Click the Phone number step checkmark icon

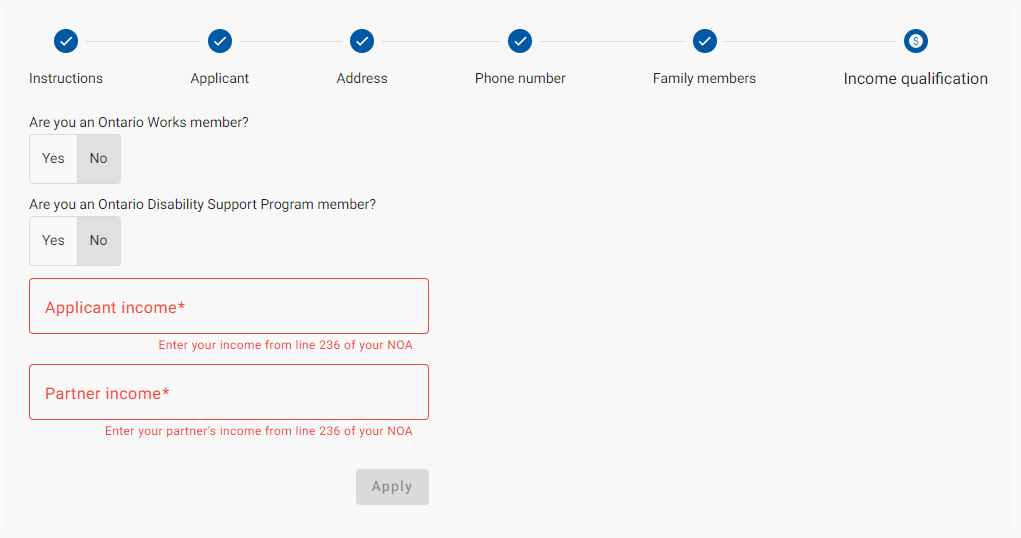(x=520, y=41)
